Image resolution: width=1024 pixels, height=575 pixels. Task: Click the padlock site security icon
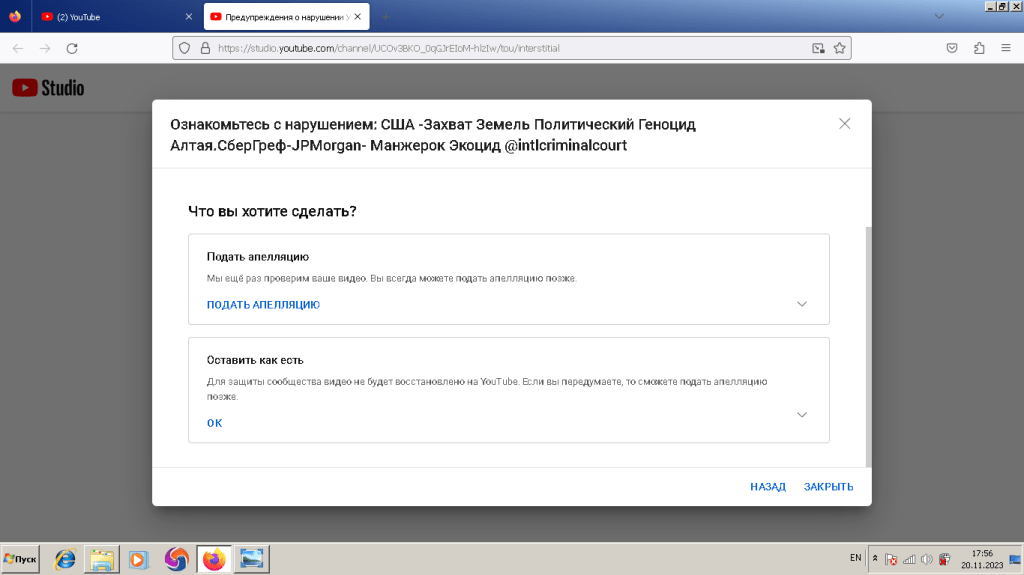(x=205, y=48)
